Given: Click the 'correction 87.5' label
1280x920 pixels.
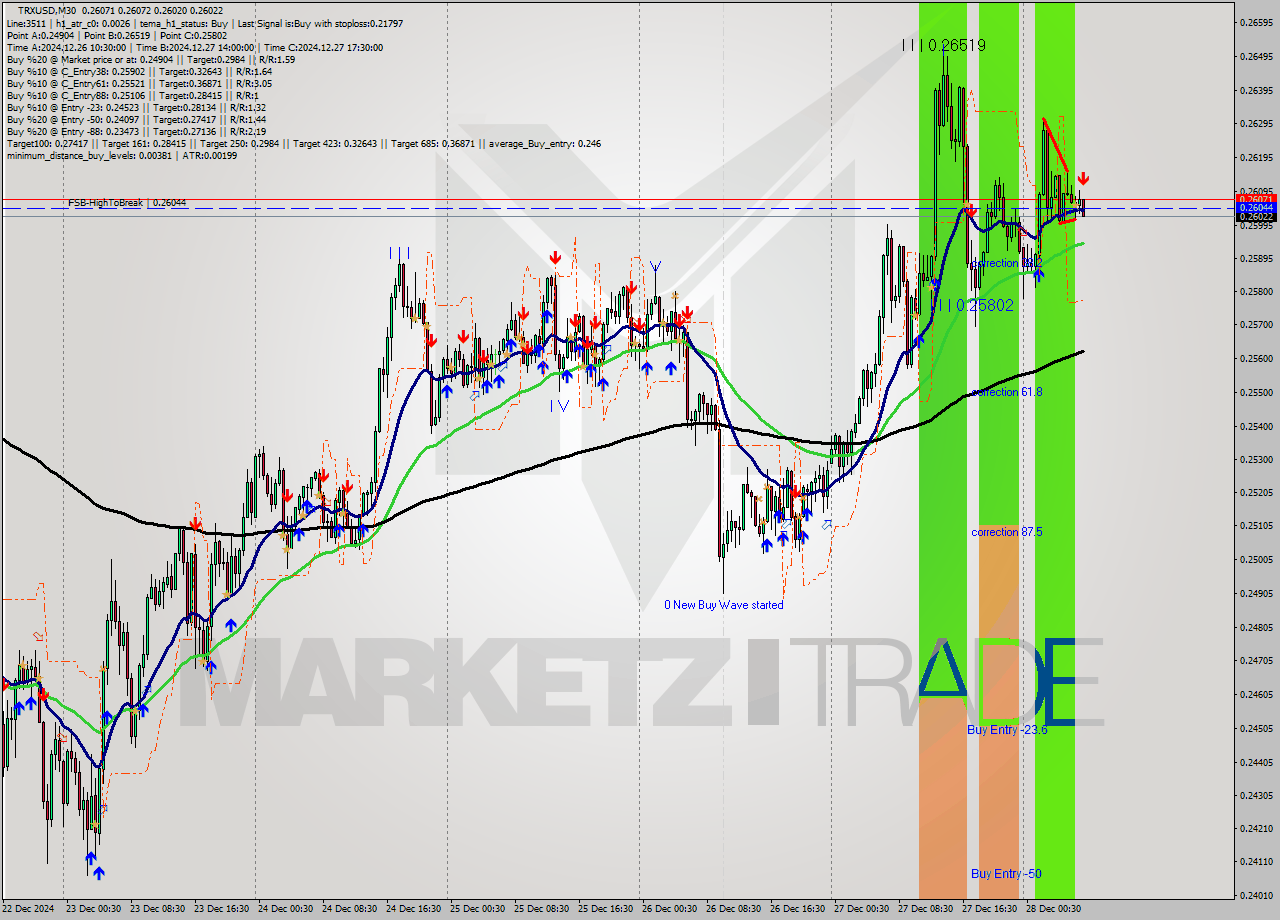Looking at the screenshot, I should (x=1007, y=532).
